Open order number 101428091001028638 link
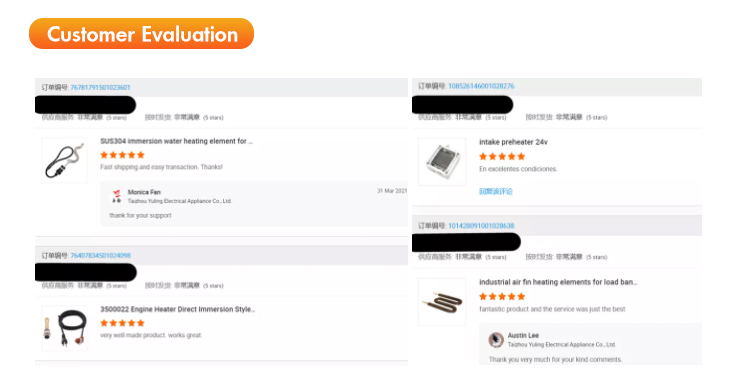The width and height of the screenshot is (750, 382). [x=481, y=226]
